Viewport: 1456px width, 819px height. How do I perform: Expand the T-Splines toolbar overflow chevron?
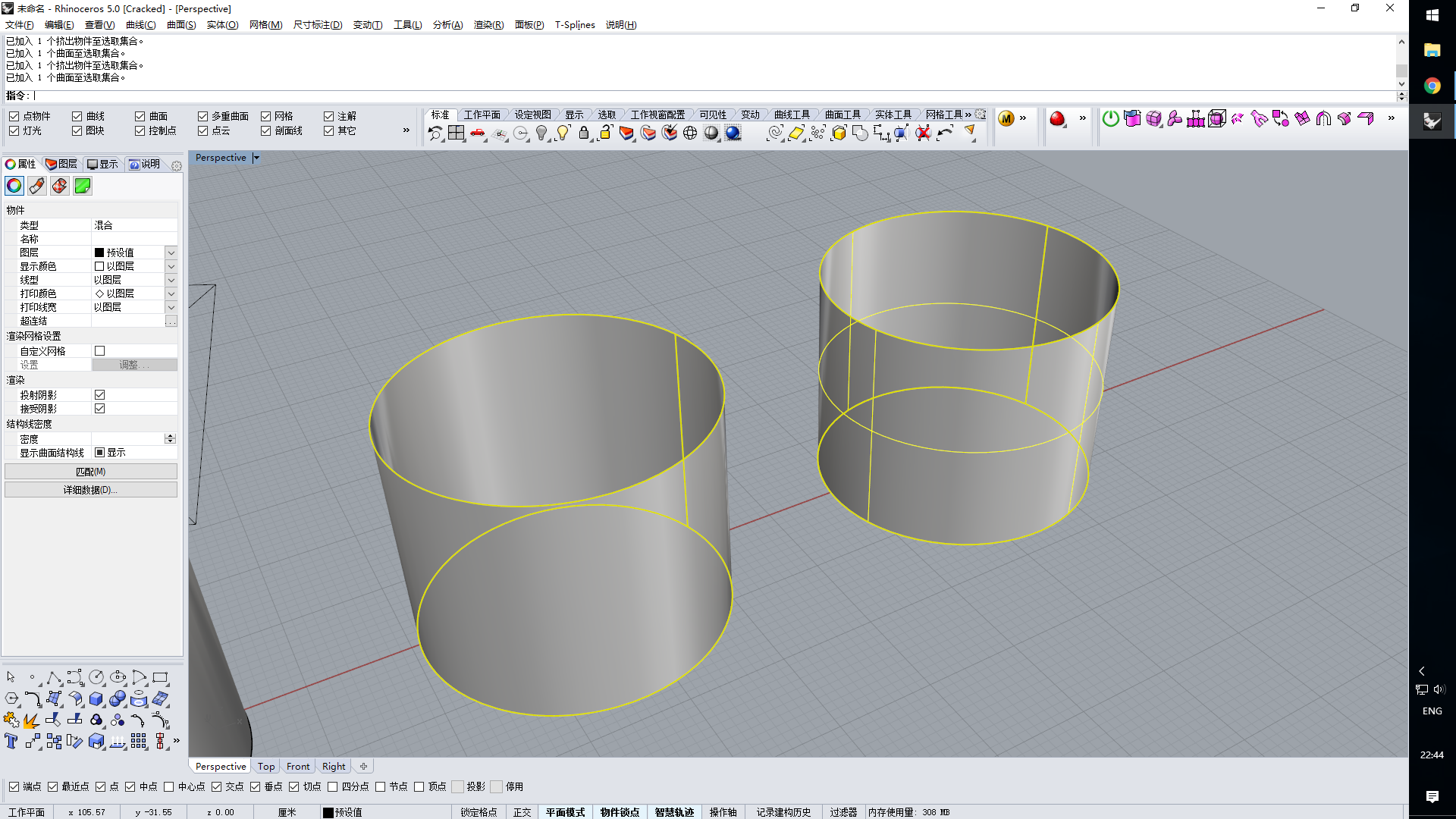(1392, 118)
